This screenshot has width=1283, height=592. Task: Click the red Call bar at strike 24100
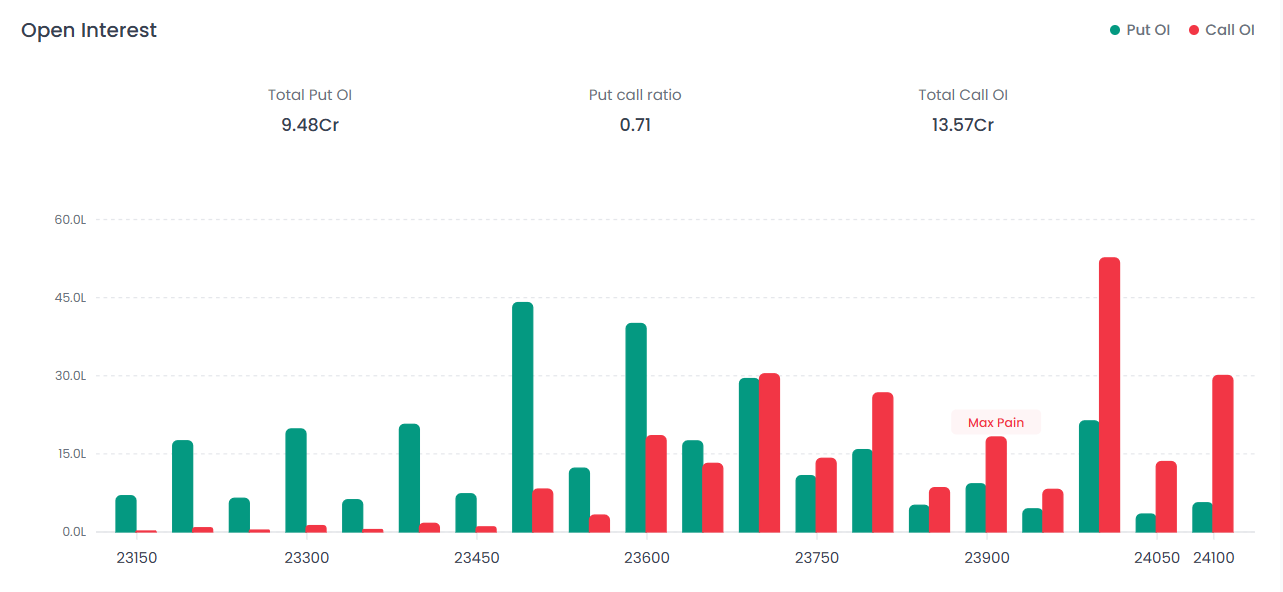[1222, 454]
